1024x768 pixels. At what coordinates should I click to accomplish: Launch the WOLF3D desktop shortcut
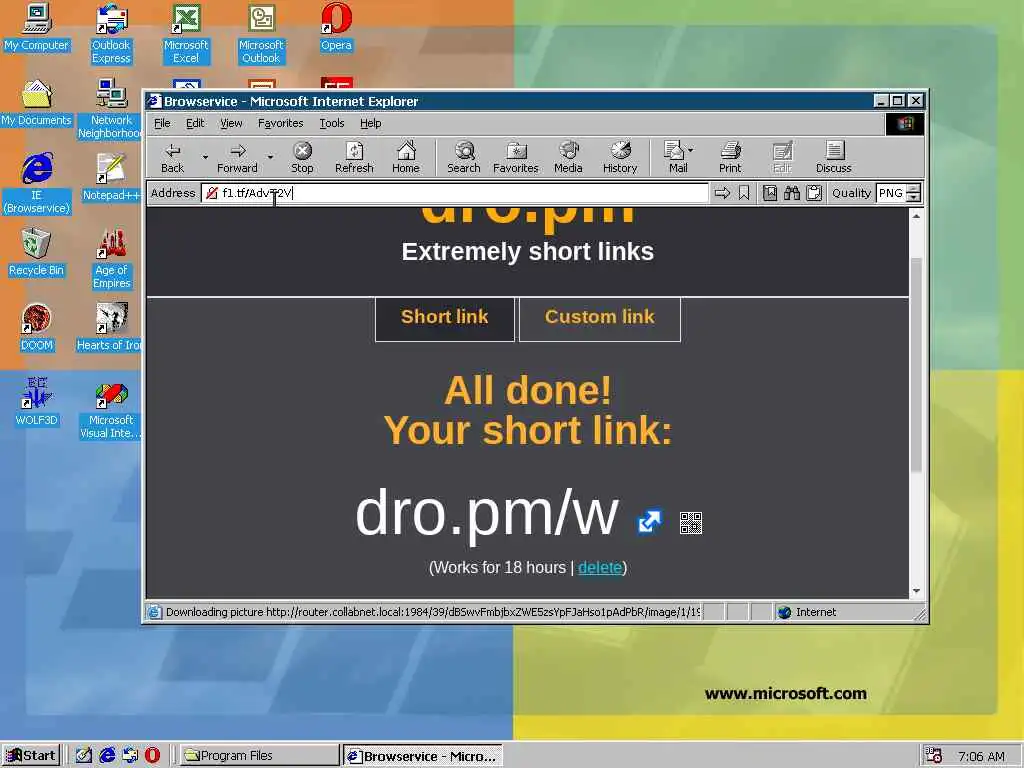point(37,402)
